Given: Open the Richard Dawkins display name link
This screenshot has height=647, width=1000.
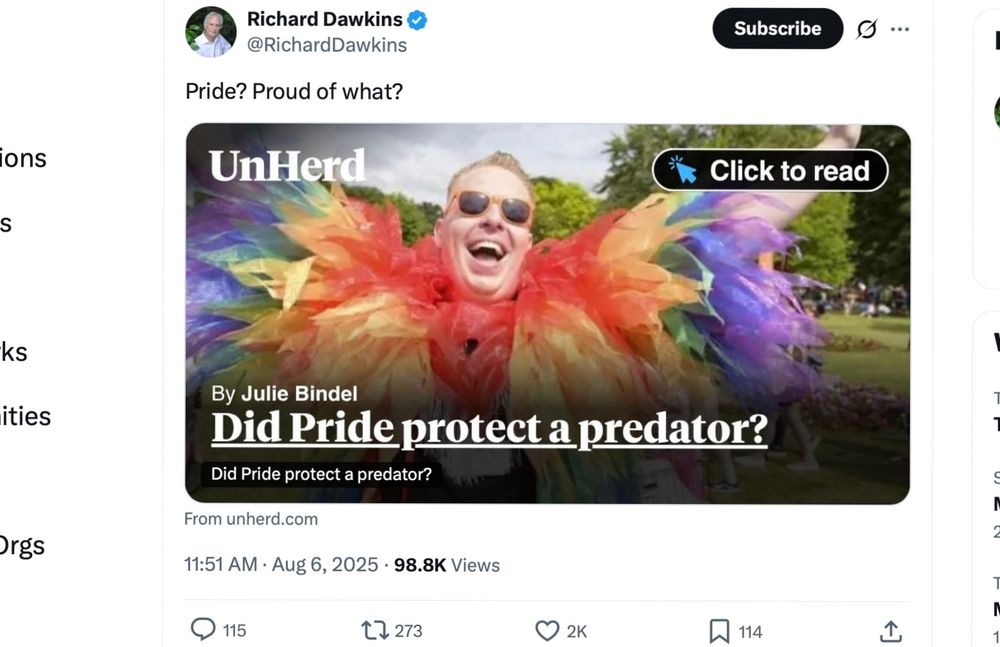Looking at the screenshot, I should click(325, 20).
